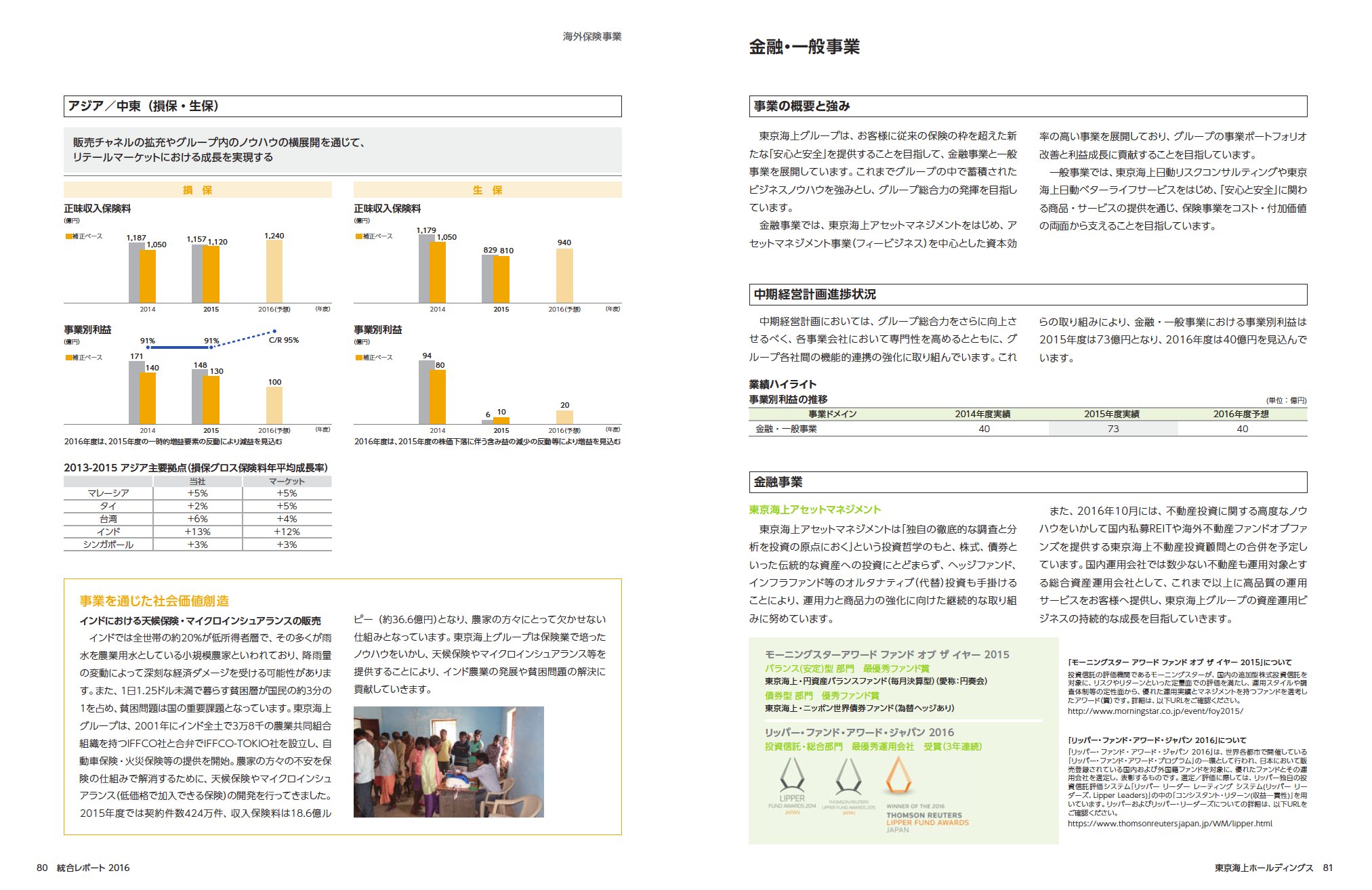Click the green text バランス(安定)型 部門 最優秀ファンド賞
The image size is (1372, 890).
coord(847,669)
